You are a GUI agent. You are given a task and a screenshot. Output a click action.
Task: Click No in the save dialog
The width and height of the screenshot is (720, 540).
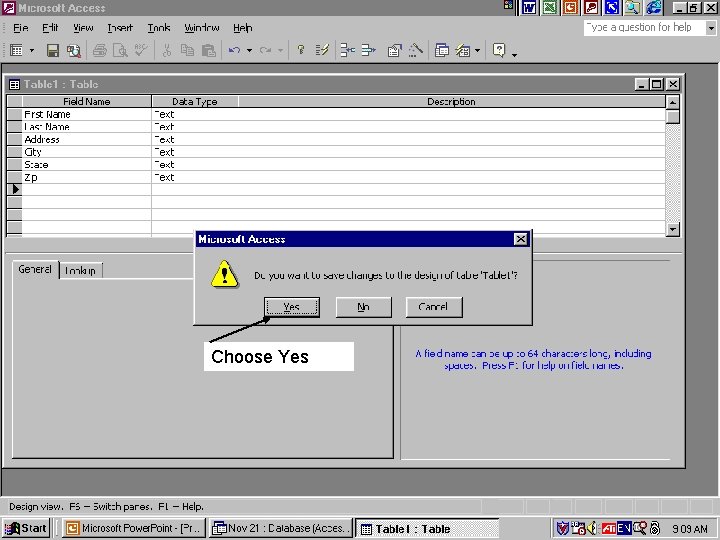tap(364, 307)
